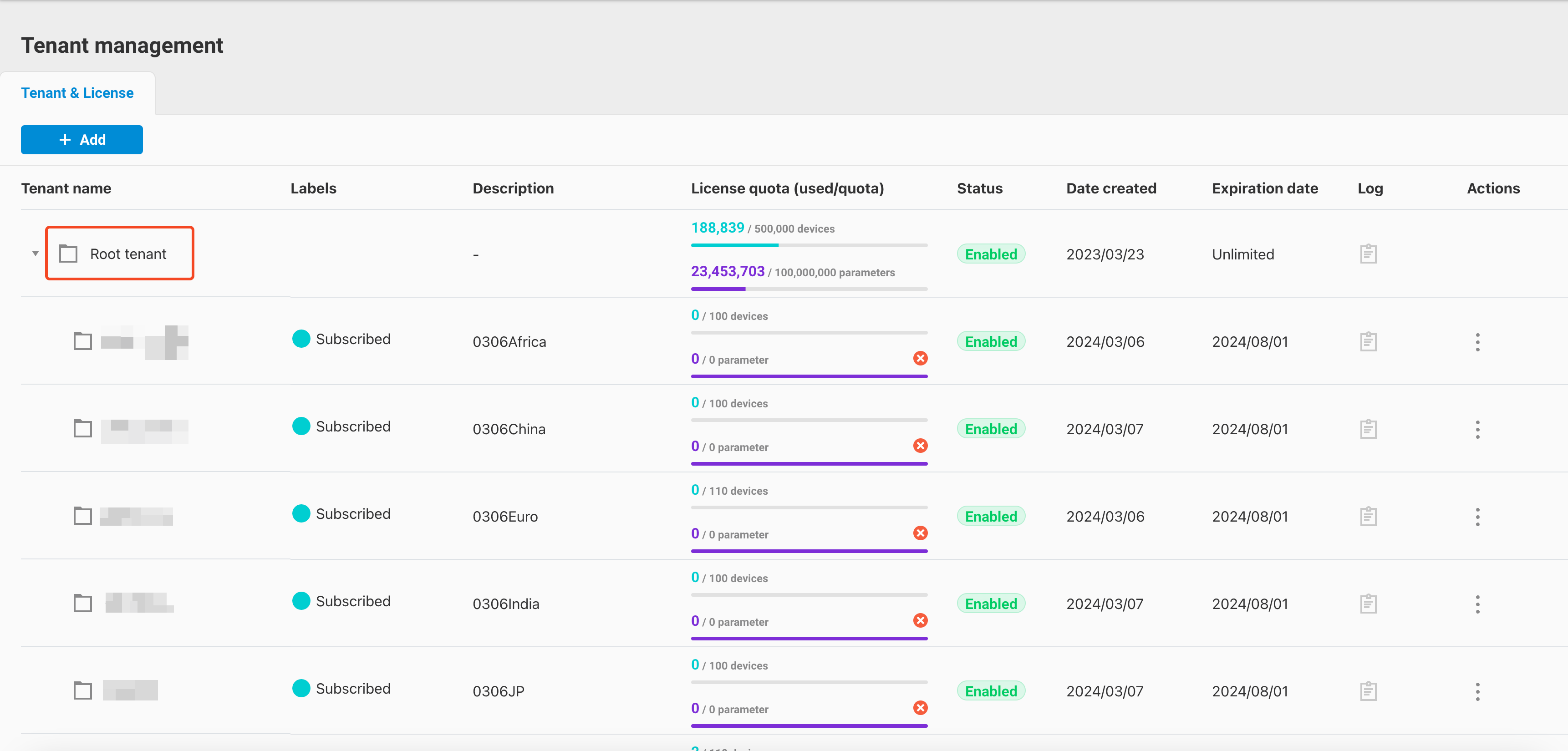Click the Tenant name column header
This screenshot has height=751, width=1568.
pyautogui.click(x=66, y=188)
